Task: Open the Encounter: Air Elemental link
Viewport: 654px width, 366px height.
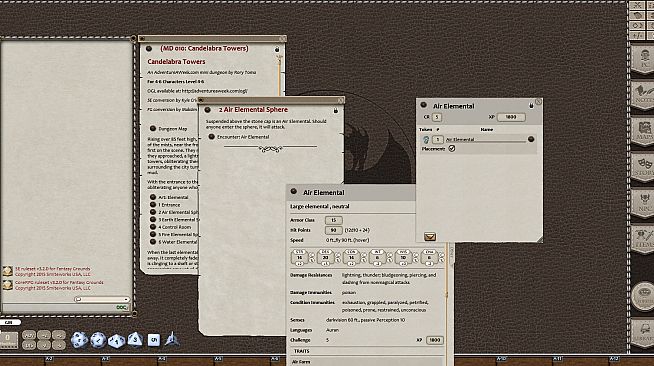Action: [x=211, y=136]
